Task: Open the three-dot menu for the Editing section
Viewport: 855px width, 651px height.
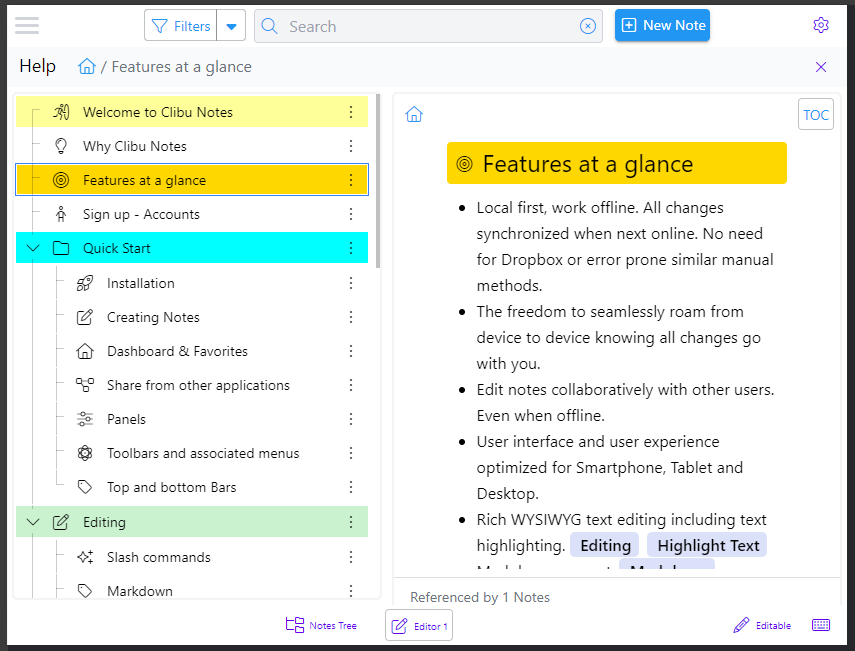Action: tap(351, 522)
